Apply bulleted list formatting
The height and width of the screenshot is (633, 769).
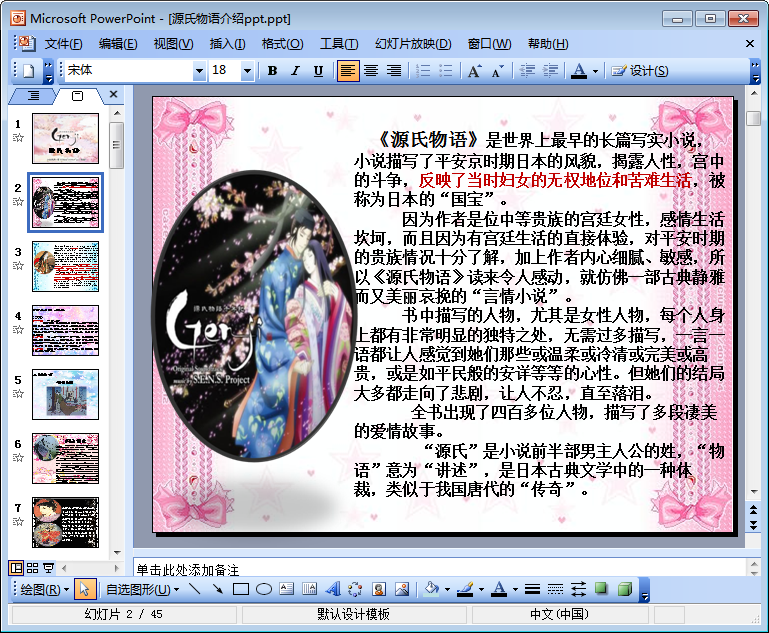pos(445,71)
